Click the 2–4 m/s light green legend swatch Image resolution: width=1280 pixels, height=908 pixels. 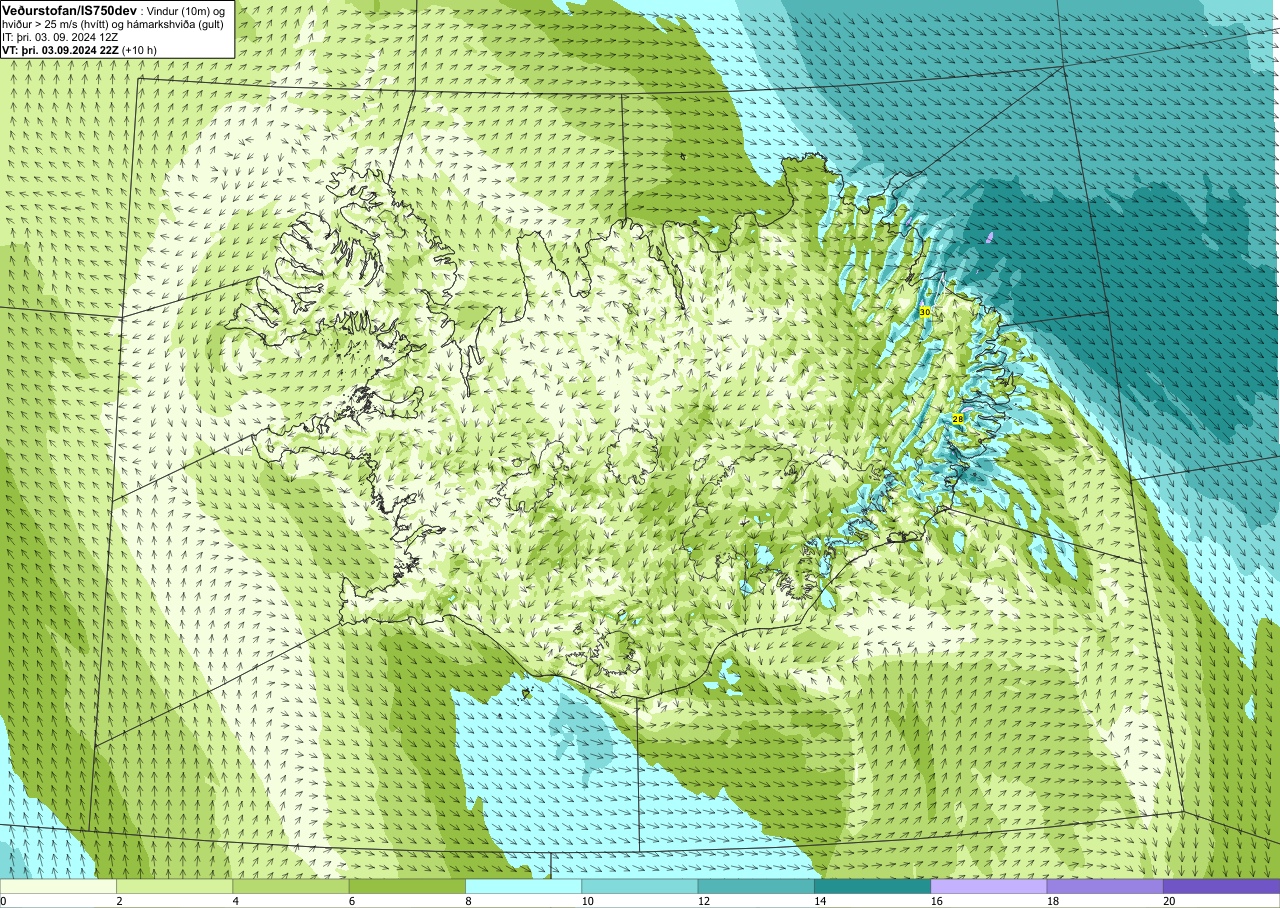(x=175, y=886)
